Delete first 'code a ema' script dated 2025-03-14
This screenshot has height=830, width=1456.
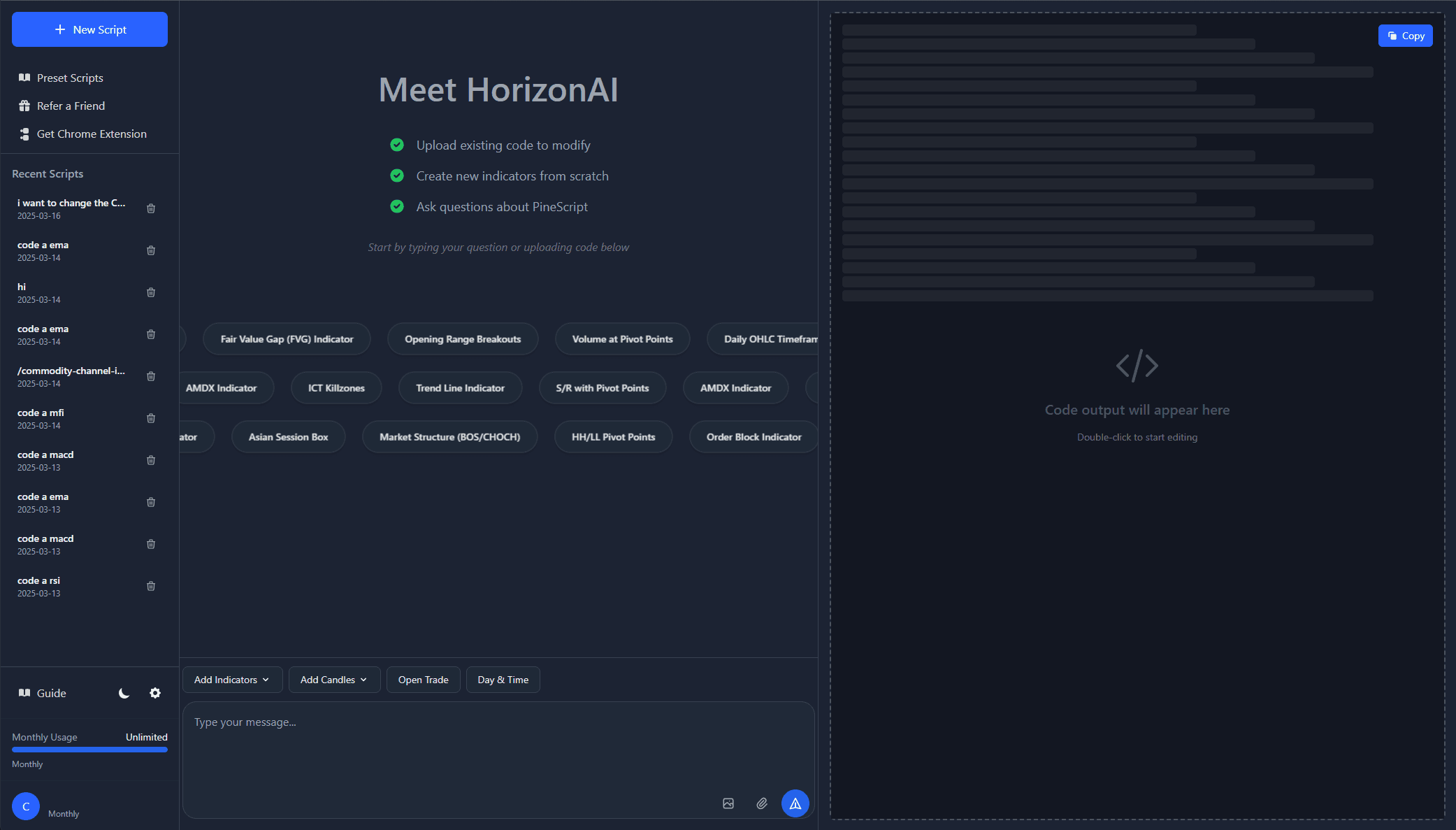click(151, 250)
